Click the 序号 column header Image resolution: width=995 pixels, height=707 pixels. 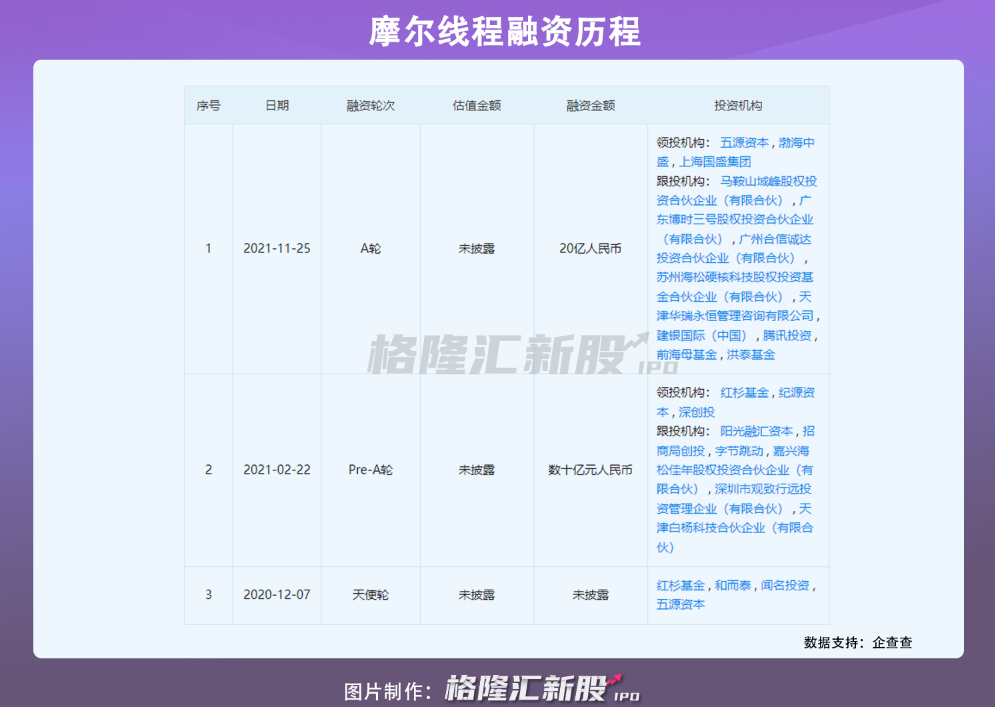click(208, 105)
